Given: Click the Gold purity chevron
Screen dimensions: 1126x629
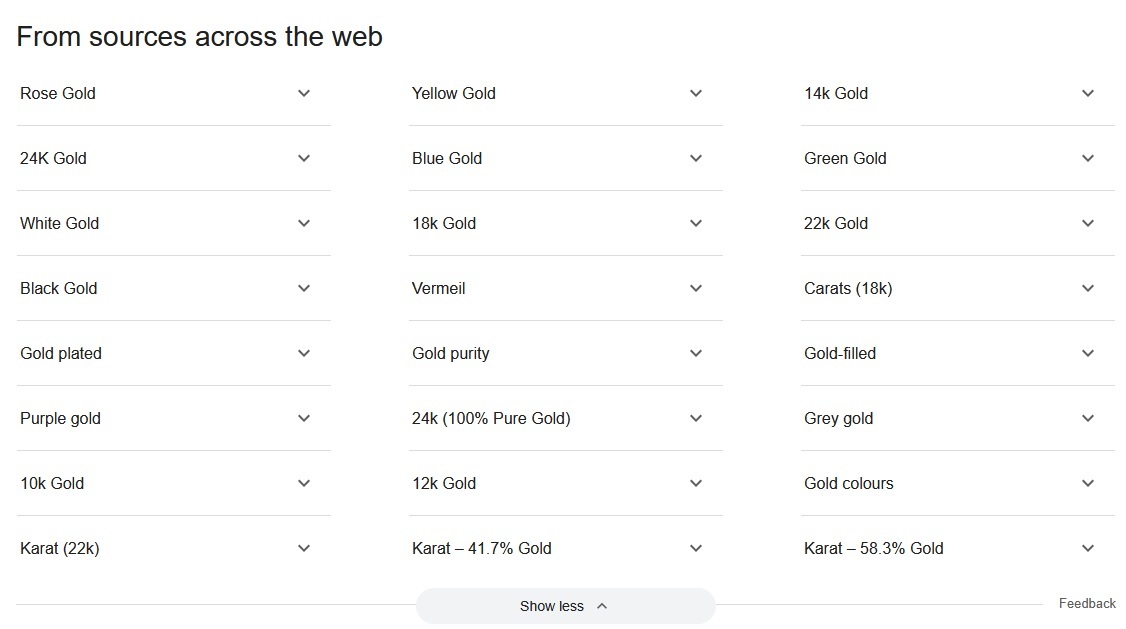Looking at the screenshot, I should [x=696, y=353].
